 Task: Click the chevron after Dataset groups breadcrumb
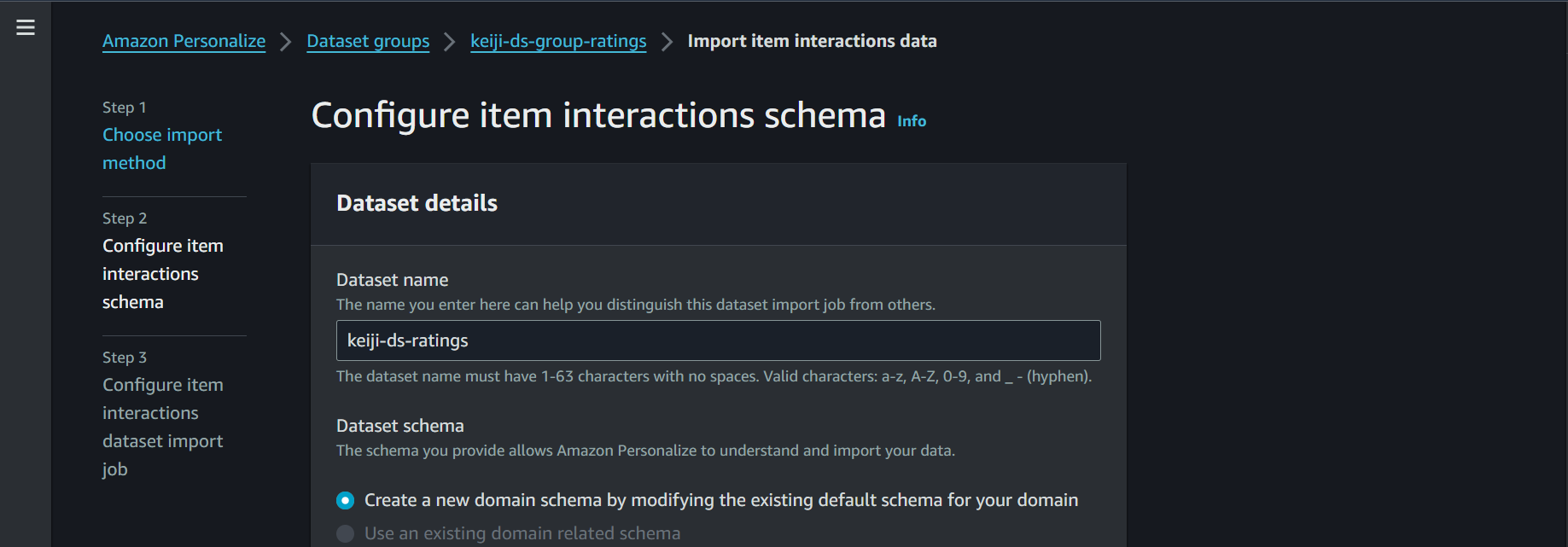pos(450,42)
